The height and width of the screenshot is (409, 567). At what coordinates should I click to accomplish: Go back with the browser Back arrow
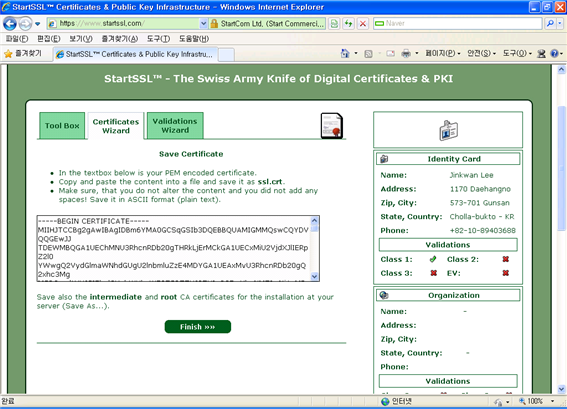10,24
